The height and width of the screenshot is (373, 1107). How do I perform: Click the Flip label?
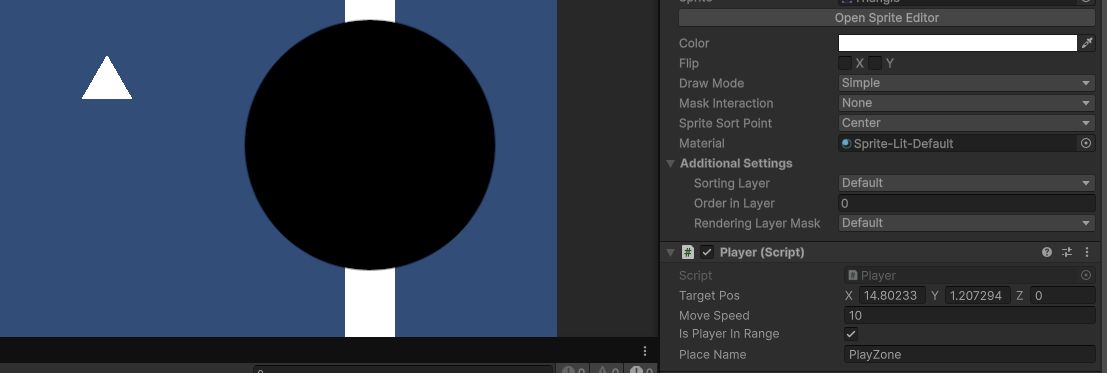[688, 63]
